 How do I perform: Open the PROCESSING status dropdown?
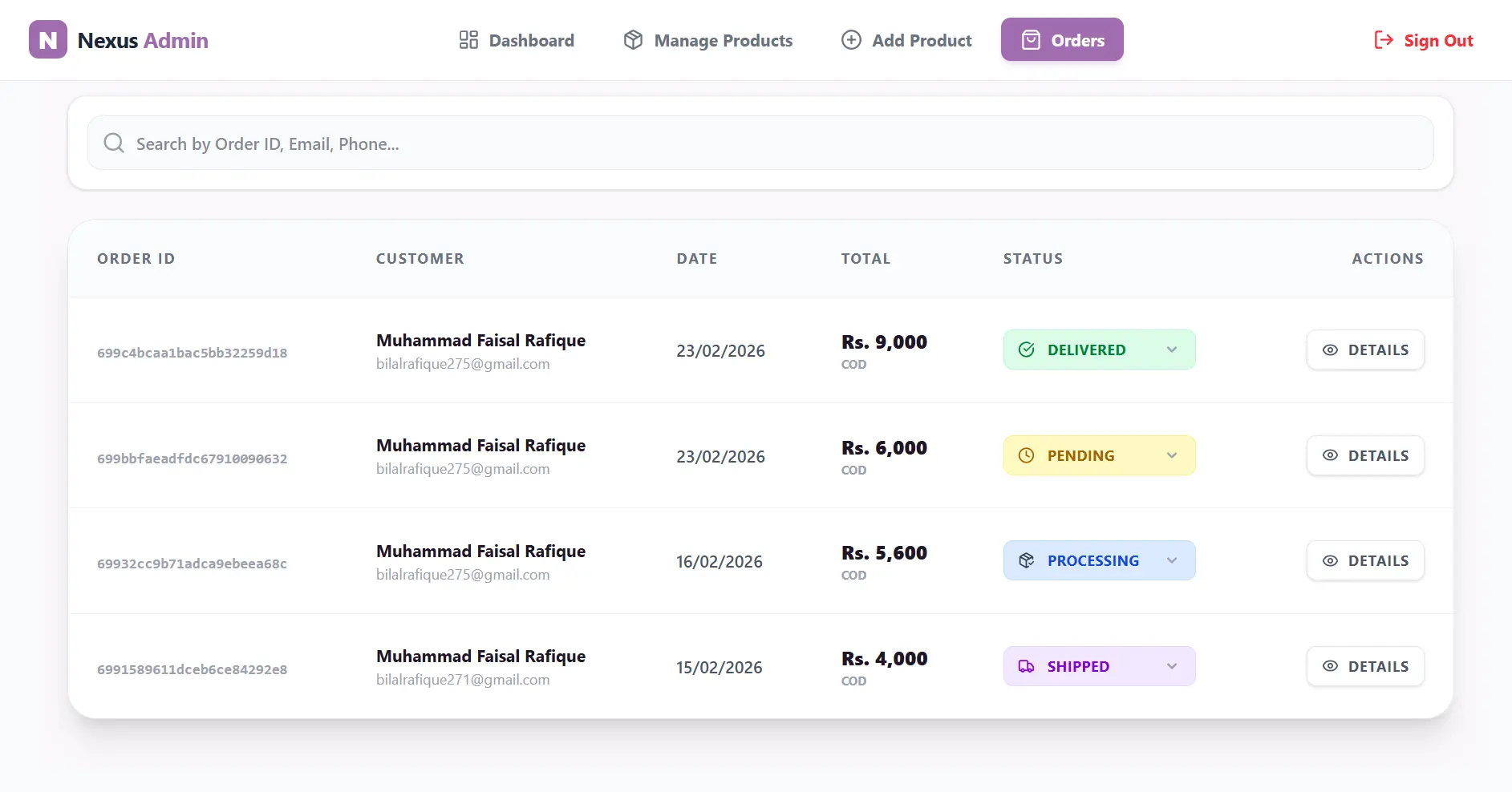(x=1172, y=560)
